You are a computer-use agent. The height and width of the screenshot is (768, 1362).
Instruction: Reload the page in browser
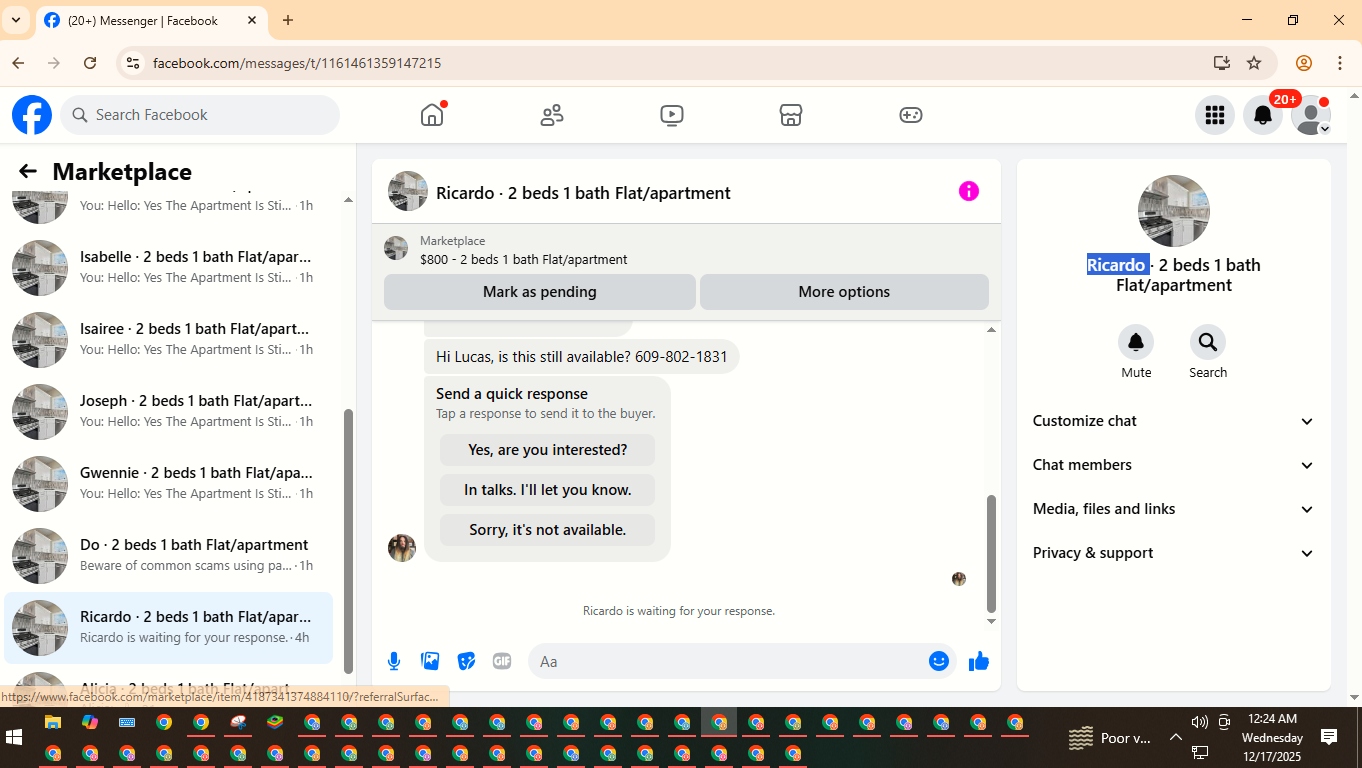tap(90, 63)
